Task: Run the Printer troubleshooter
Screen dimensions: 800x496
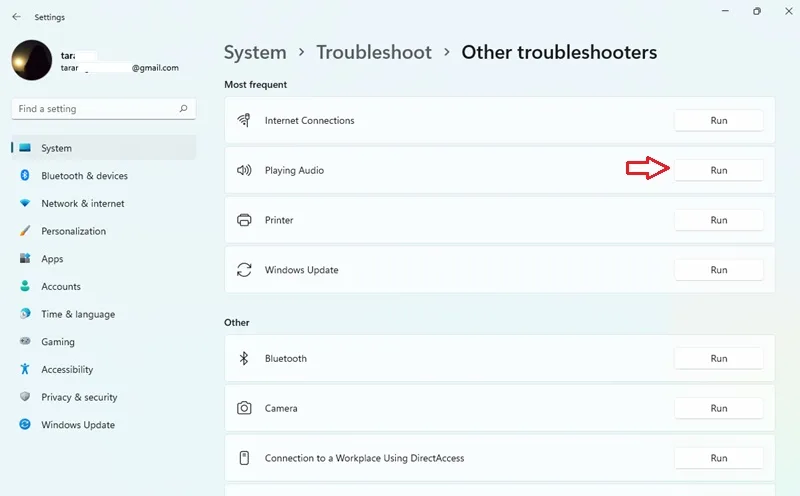Action: [718, 220]
